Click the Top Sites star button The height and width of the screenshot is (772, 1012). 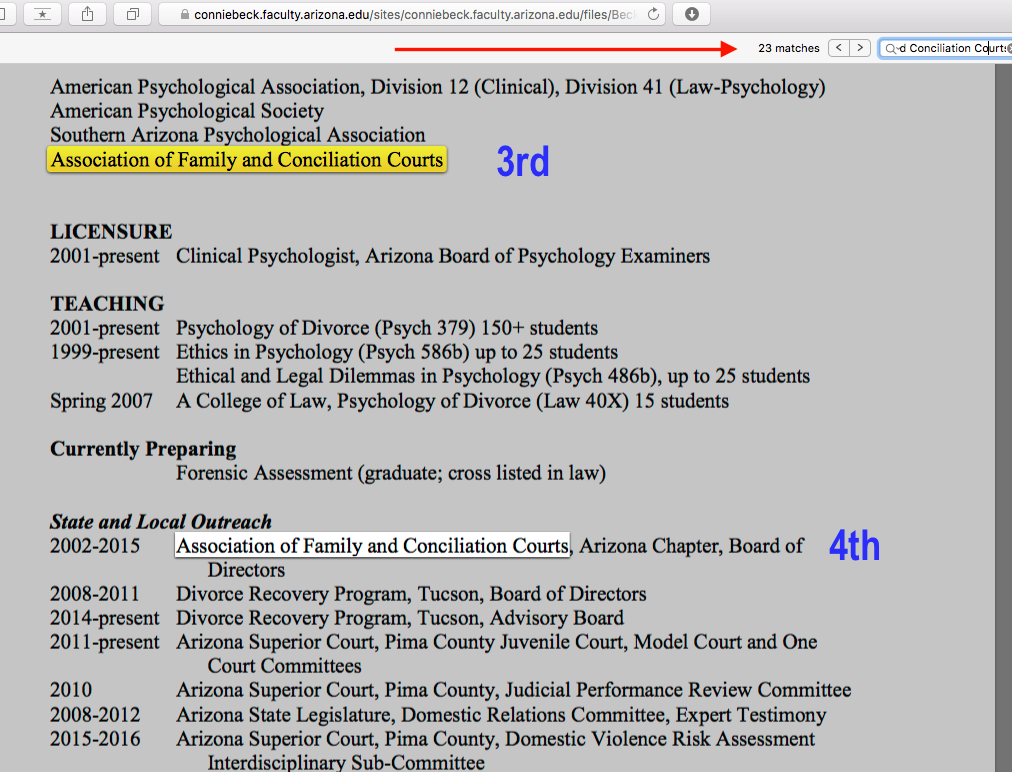pos(41,14)
